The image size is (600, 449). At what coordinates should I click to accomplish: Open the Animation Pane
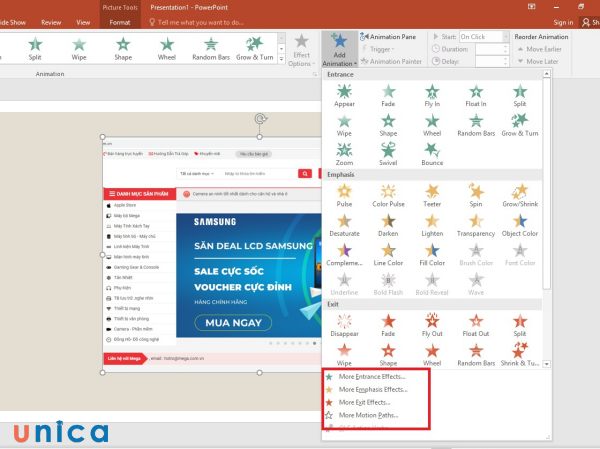coord(388,37)
